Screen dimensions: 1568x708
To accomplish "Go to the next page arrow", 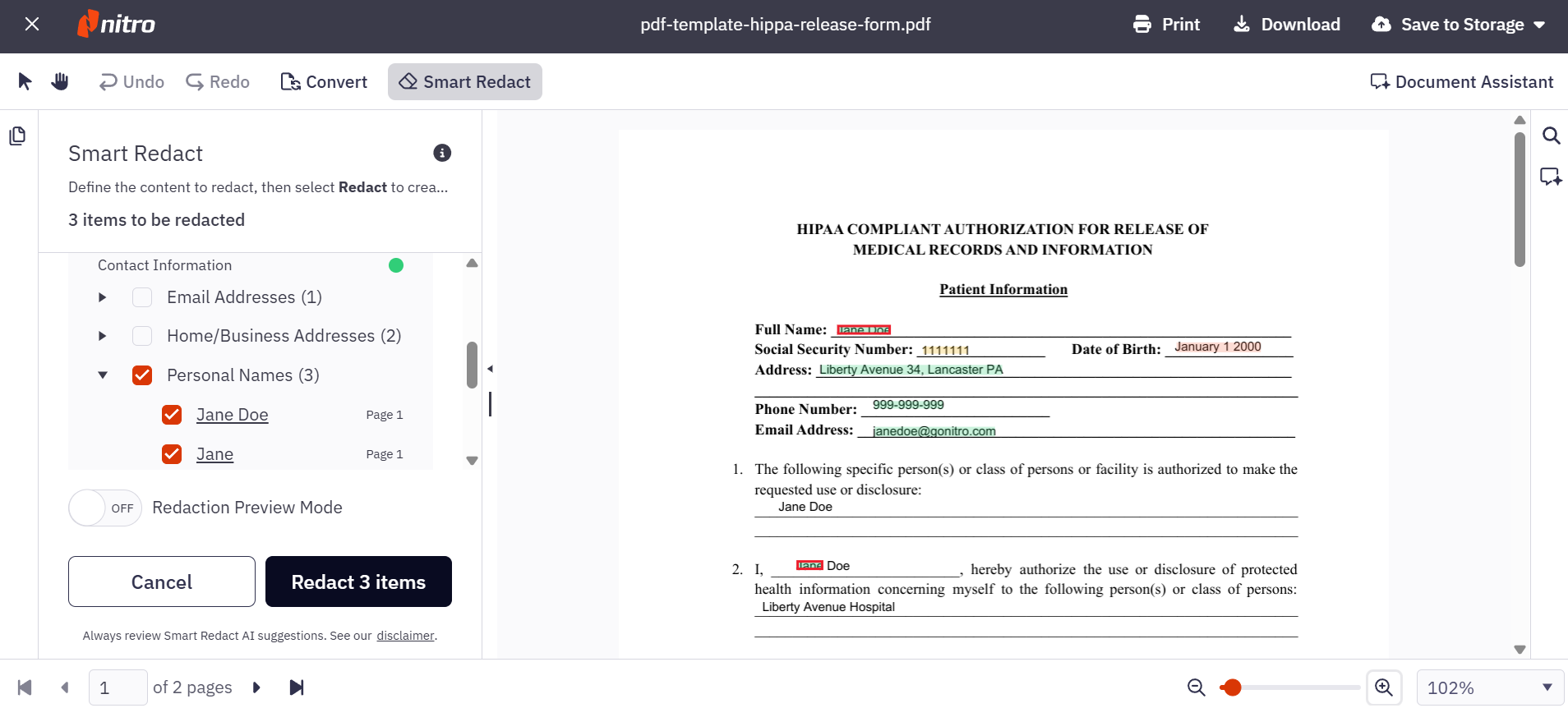I will [256, 687].
